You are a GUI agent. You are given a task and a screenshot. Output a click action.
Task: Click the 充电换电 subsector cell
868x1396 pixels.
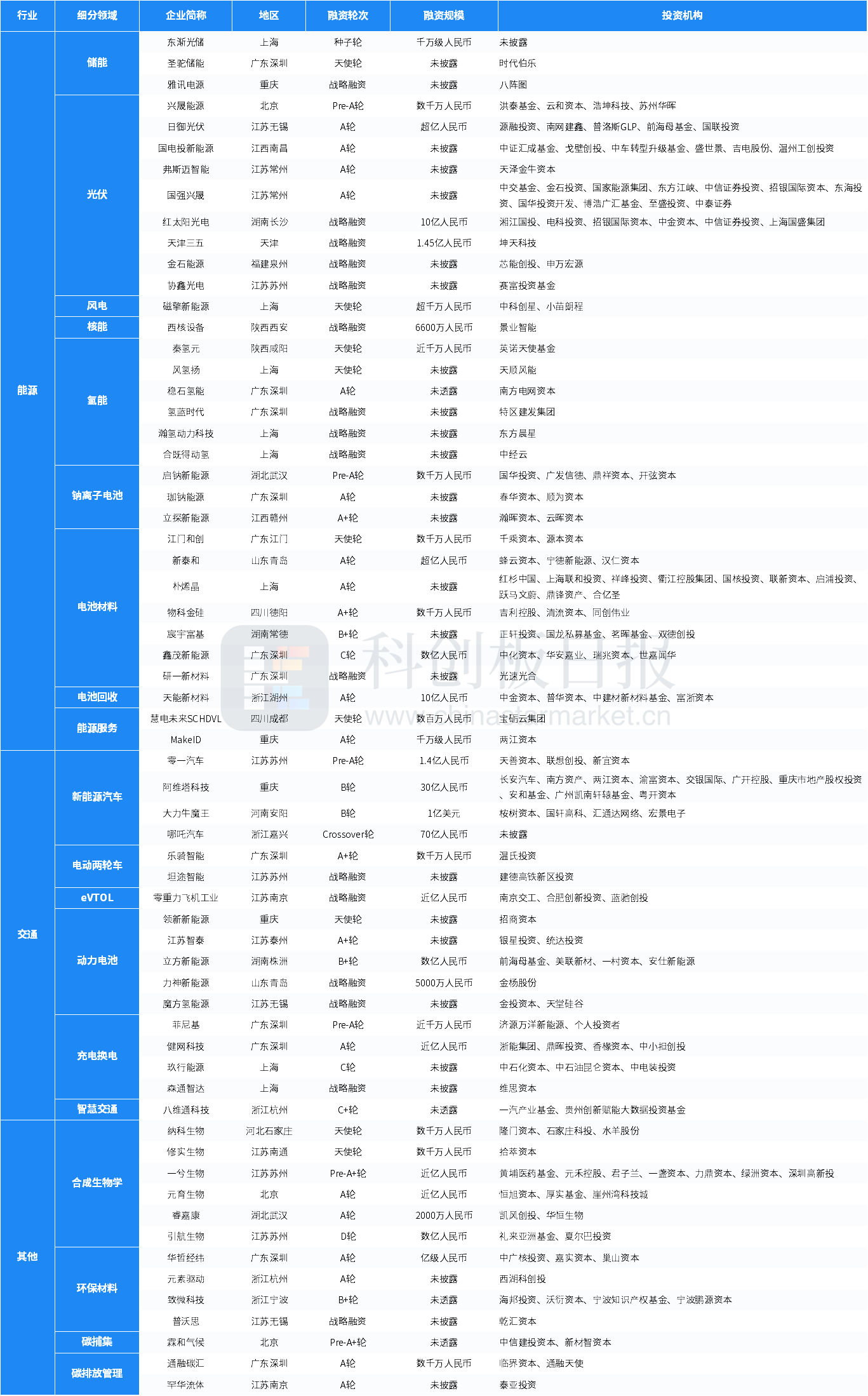pyautogui.click(x=97, y=1056)
